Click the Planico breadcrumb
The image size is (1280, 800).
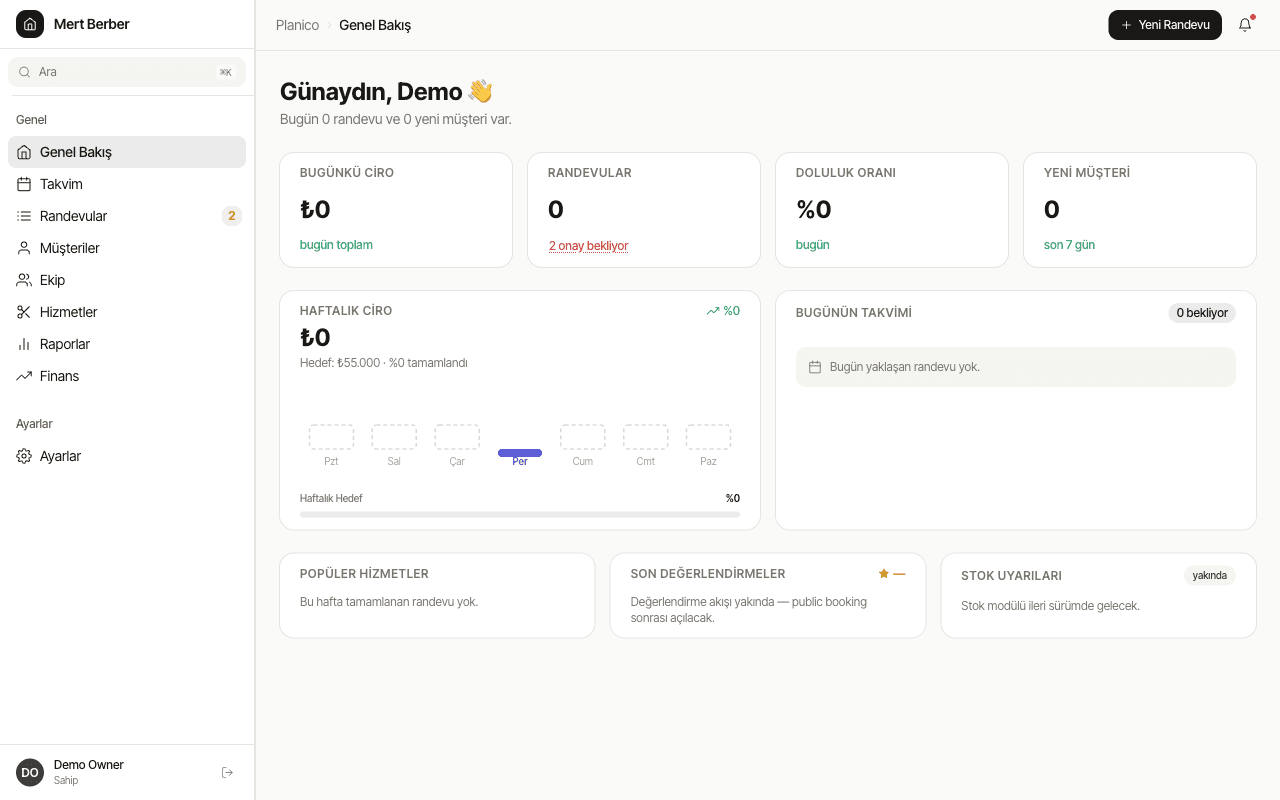[297, 25]
